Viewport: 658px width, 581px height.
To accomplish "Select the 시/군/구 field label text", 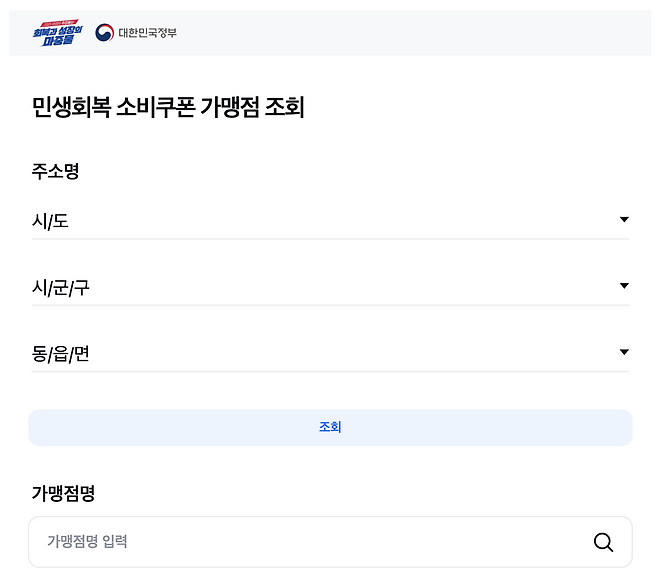I will (x=61, y=288).
